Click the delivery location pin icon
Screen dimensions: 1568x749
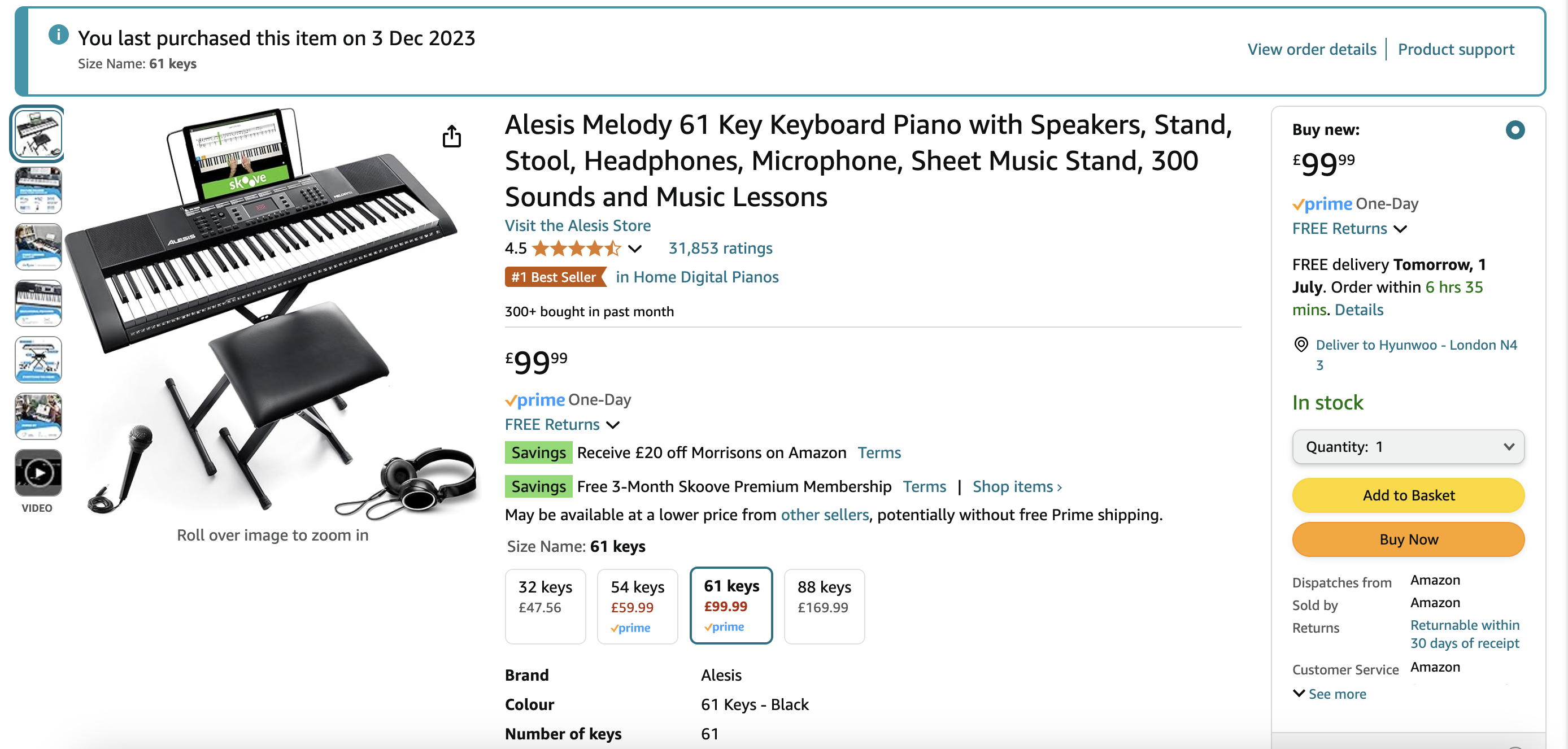pyautogui.click(x=1301, y=345)
